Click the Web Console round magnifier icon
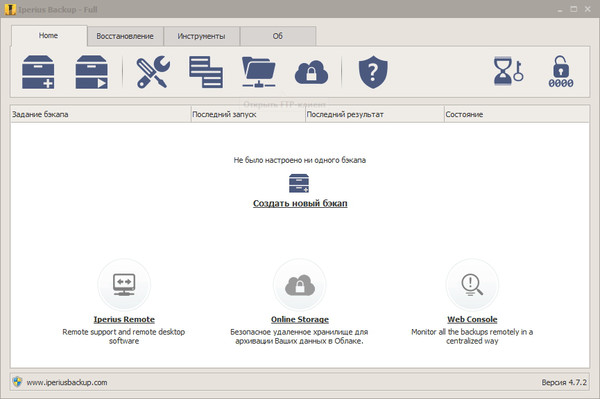This screenshot has height=399, width=600. (x=472, y=285)
